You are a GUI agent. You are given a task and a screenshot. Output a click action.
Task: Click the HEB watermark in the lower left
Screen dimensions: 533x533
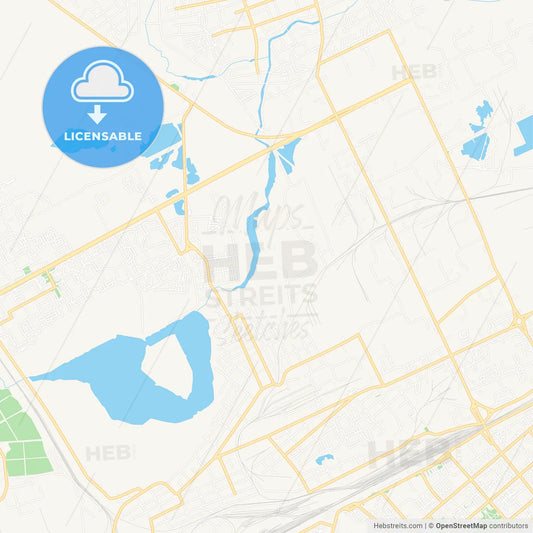(109, 453)
